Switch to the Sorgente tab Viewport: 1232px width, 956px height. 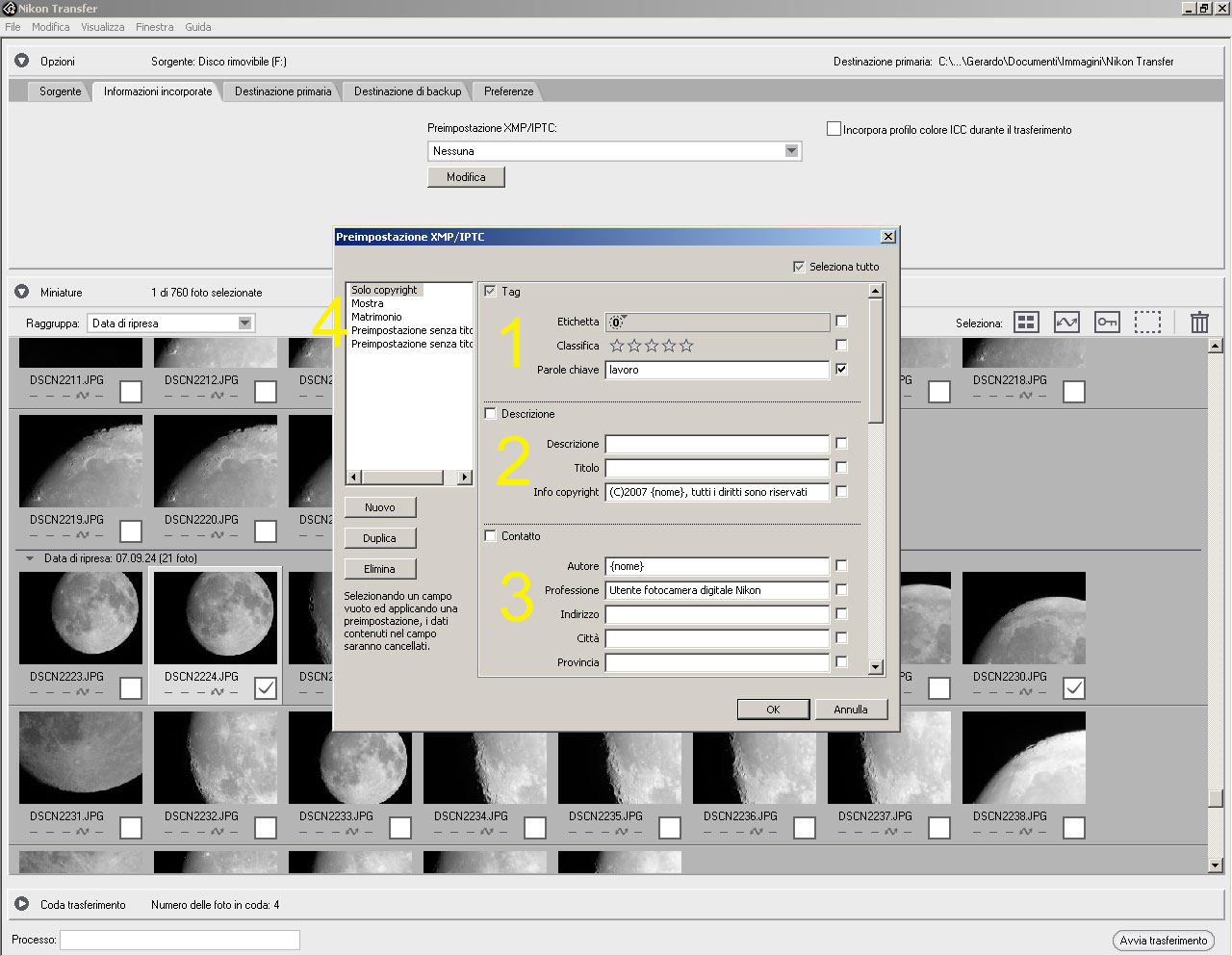pos(61,91)
